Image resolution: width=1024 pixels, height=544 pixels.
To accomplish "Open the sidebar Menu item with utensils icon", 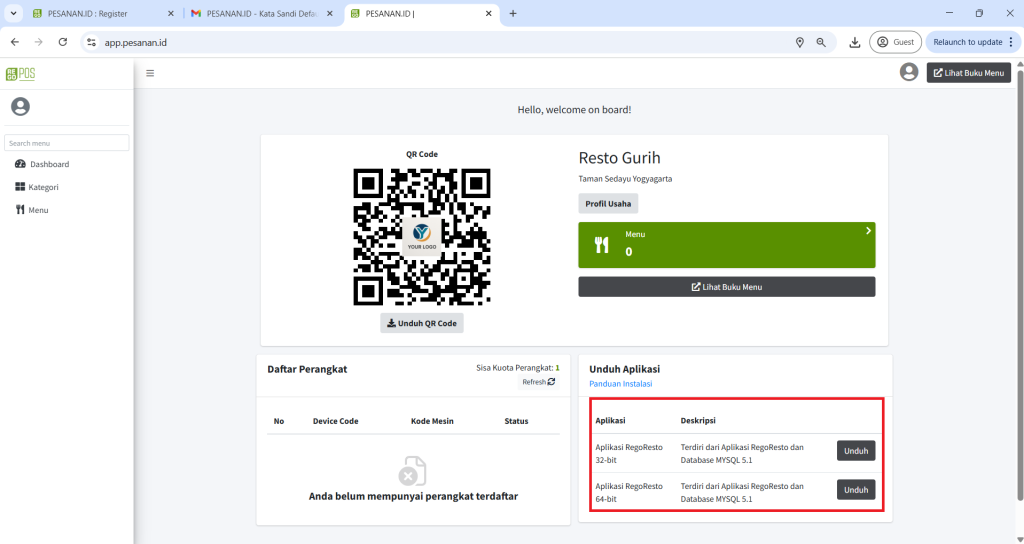I will pos(38,210).
